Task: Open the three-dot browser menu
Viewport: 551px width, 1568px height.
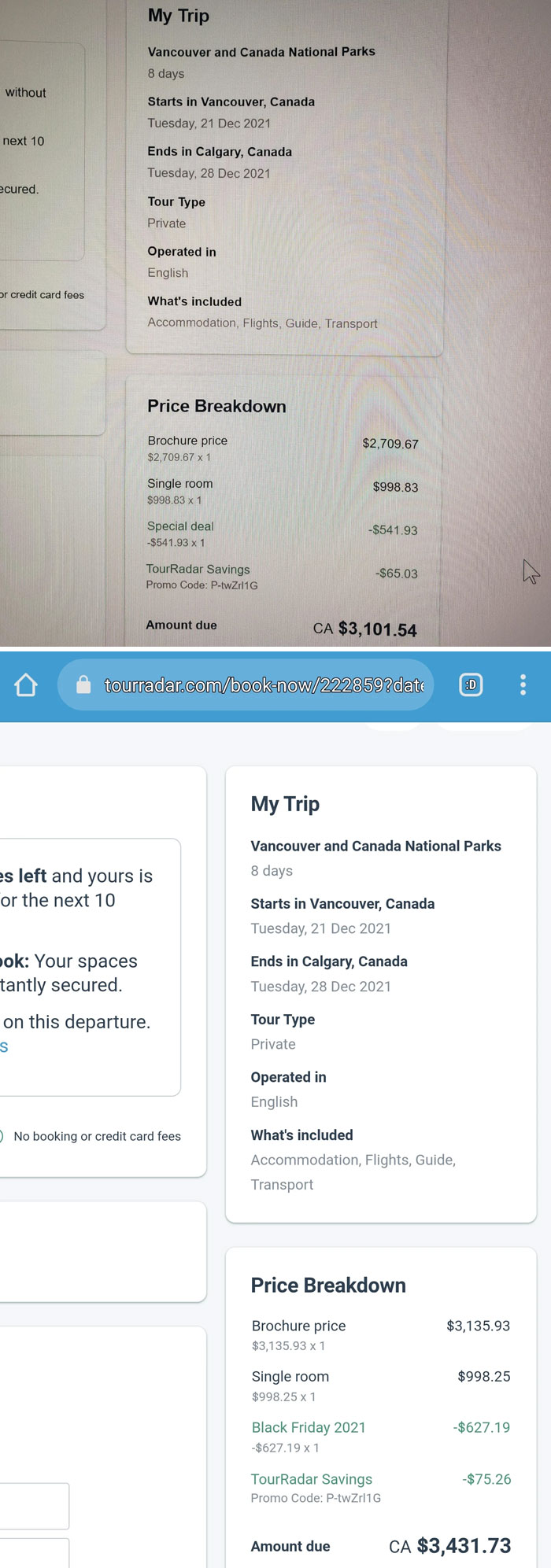Action: click(523, 685)
